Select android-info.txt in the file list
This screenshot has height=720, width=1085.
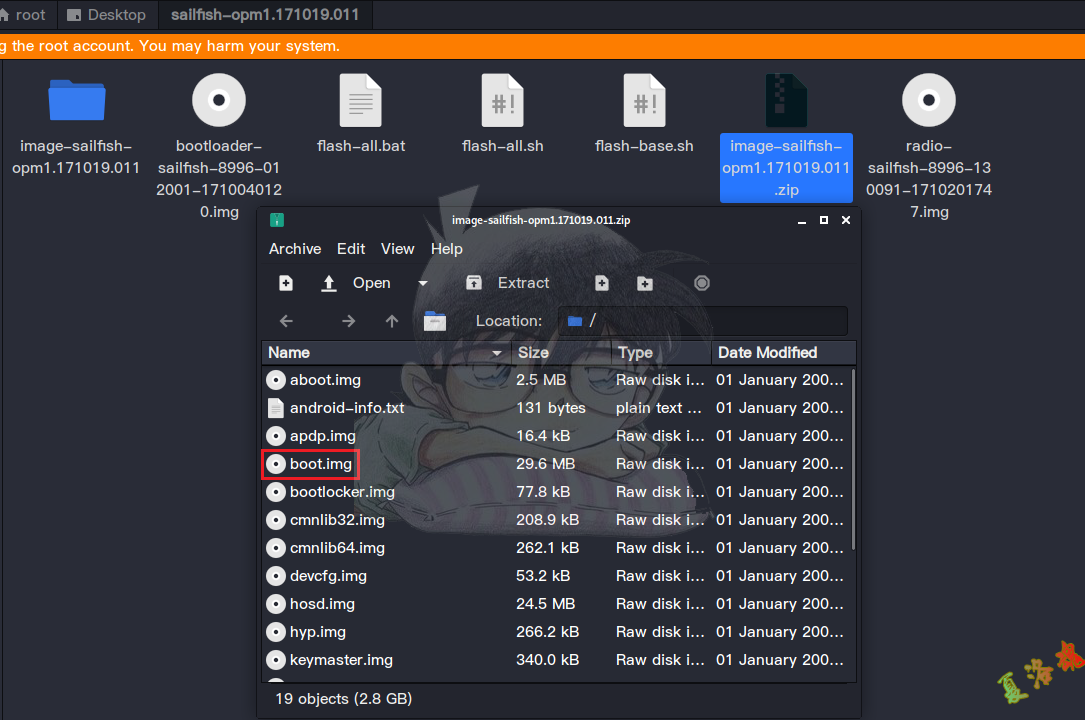346,408
